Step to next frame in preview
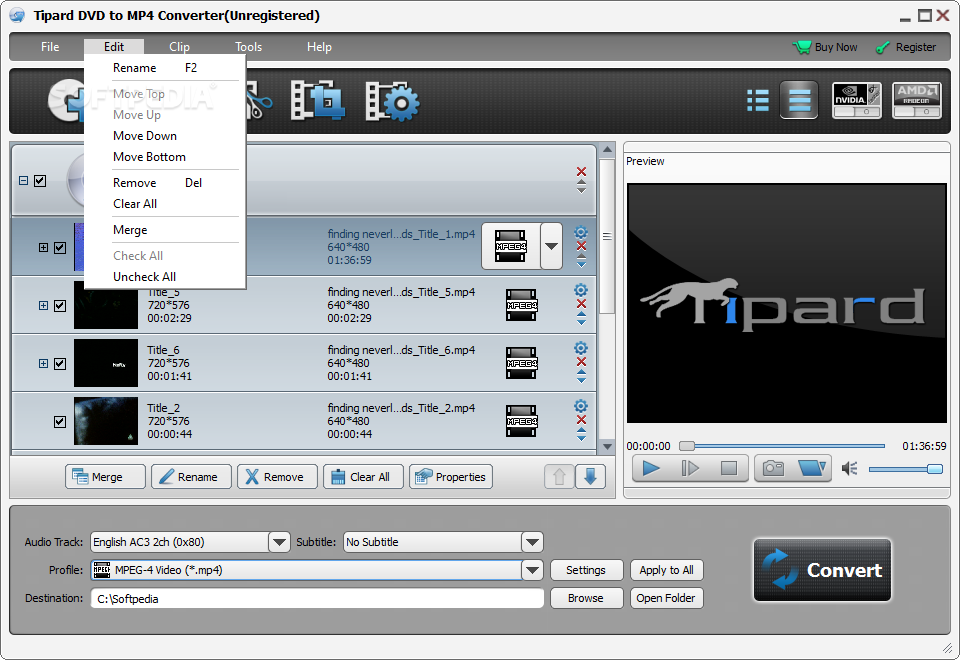960x660 pixels. (690, 468)
